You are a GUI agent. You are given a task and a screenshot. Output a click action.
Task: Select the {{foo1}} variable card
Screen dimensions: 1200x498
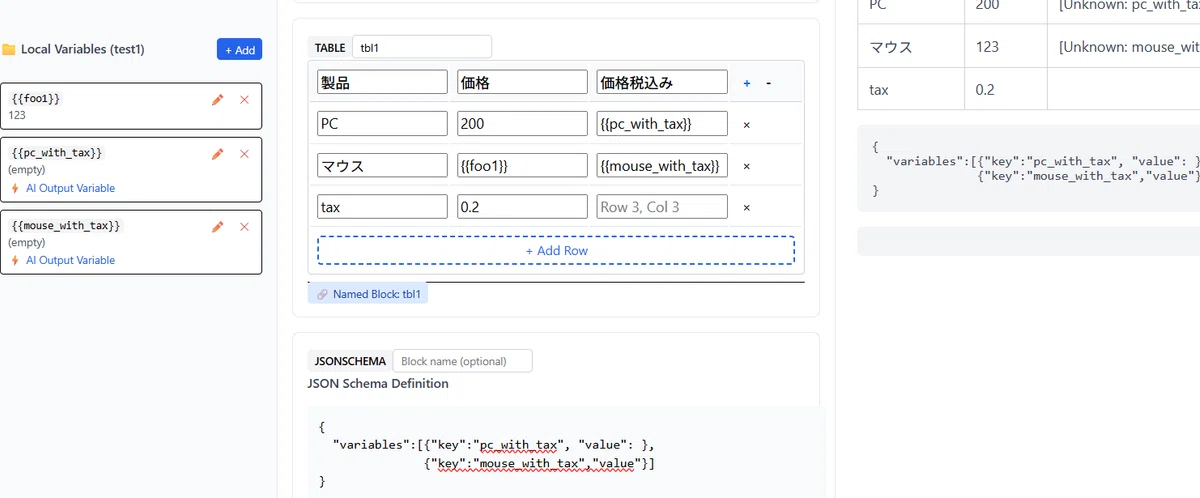[x=131, y=106]
